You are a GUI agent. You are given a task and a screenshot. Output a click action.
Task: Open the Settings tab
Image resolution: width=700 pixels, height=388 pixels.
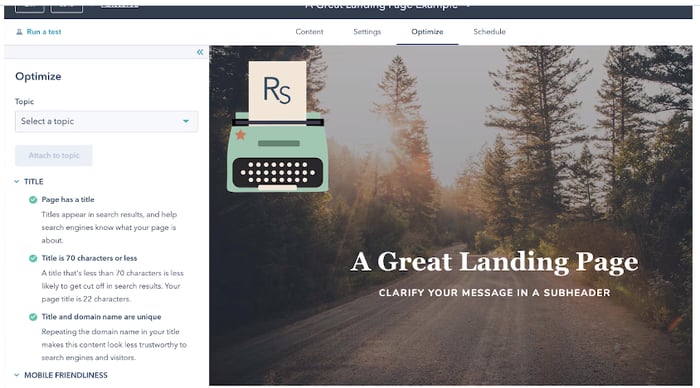click(367, 32)
